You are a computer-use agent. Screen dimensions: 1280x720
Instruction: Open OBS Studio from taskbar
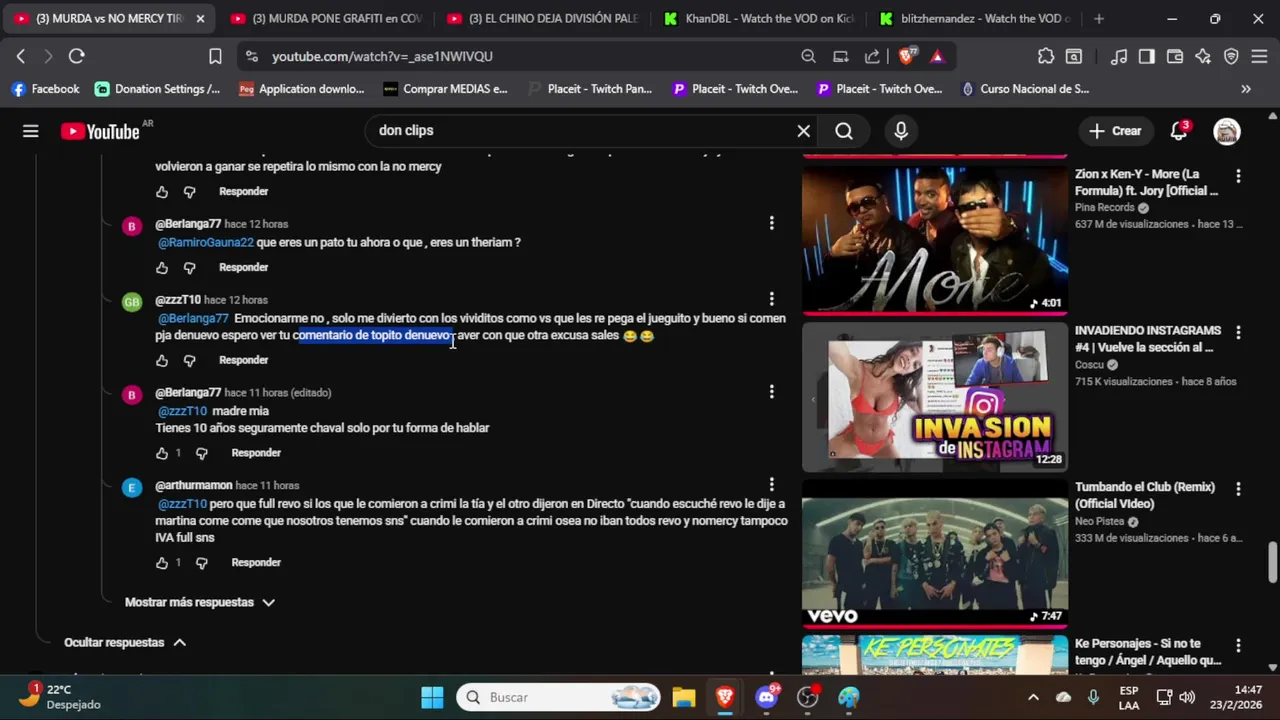point(808,697)
